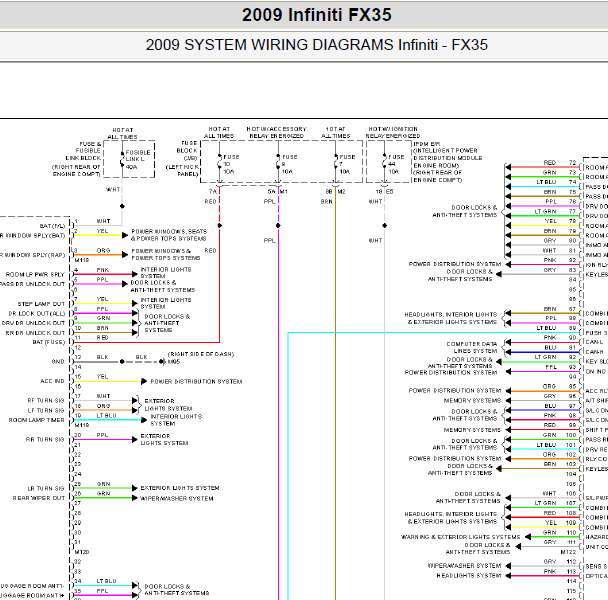Select the "COMPUTER DATA LINES SYSTEM" label
This screenshot has width=608, height=600.
(x=472, y=348)
